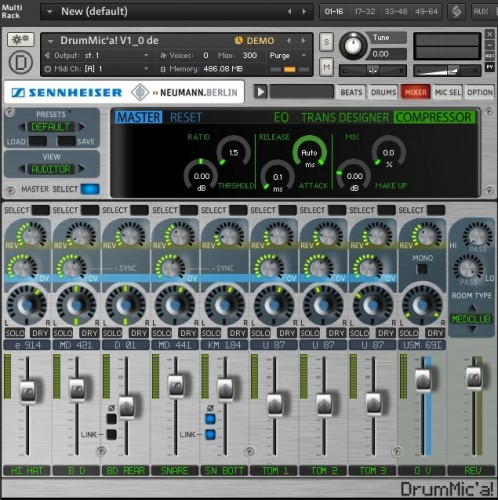Click the Mix knob showing 0.0 %
Image resolution: width=498 pixels, height=500 pixels.
pos(388,152)
